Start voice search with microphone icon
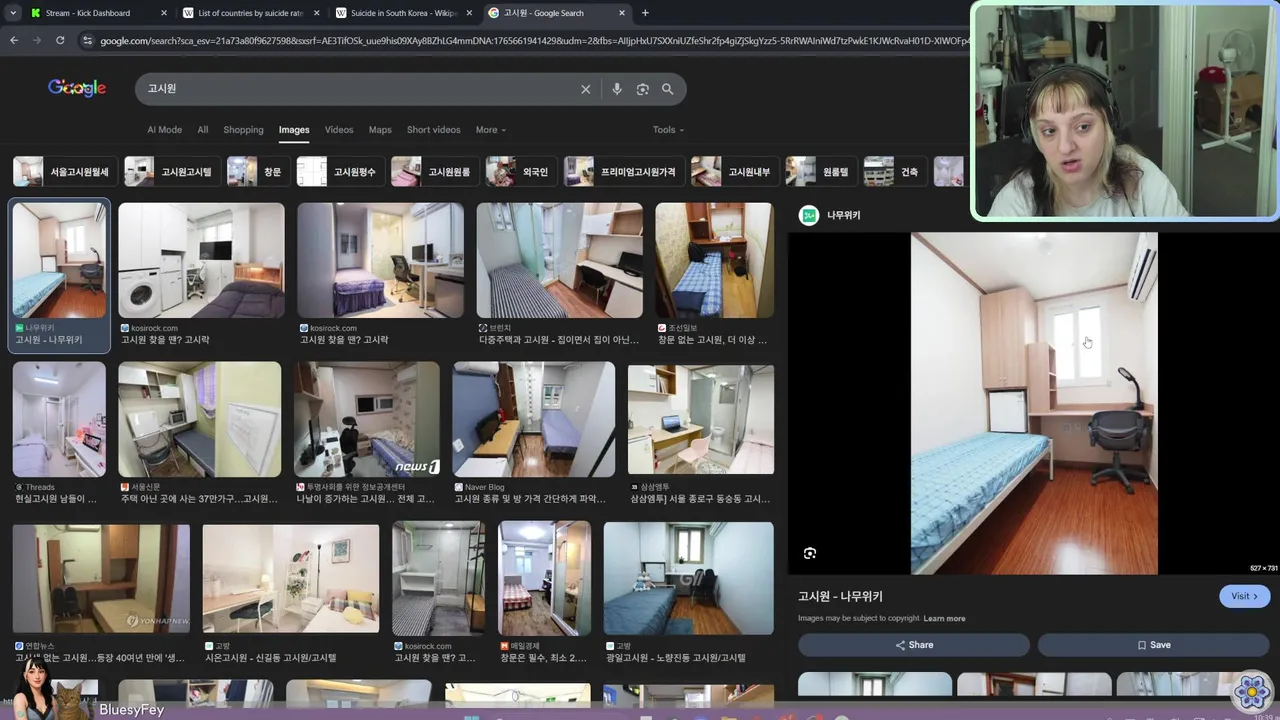Screen dimensions: 1280x720 coord(617,89)
